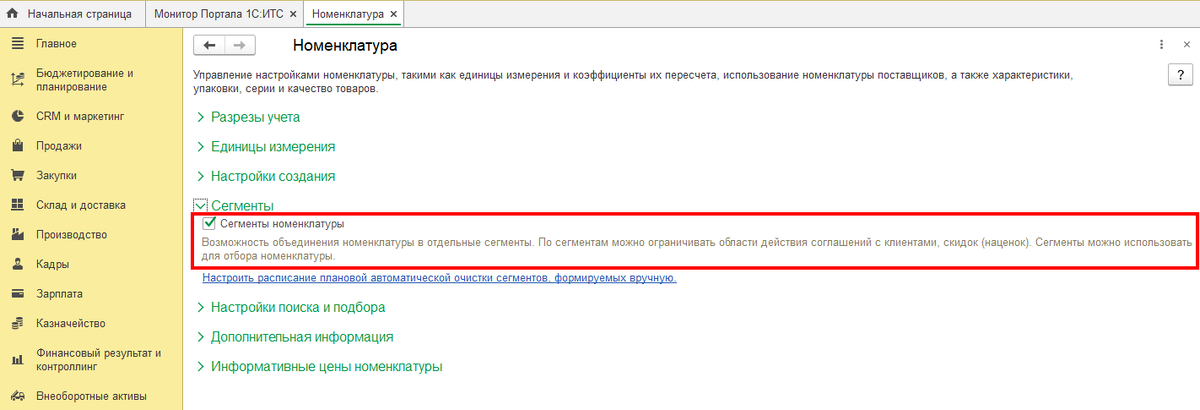Go back with the left arrow button
This screenshot has width=1200, height=410.
[x=210, y=45]
